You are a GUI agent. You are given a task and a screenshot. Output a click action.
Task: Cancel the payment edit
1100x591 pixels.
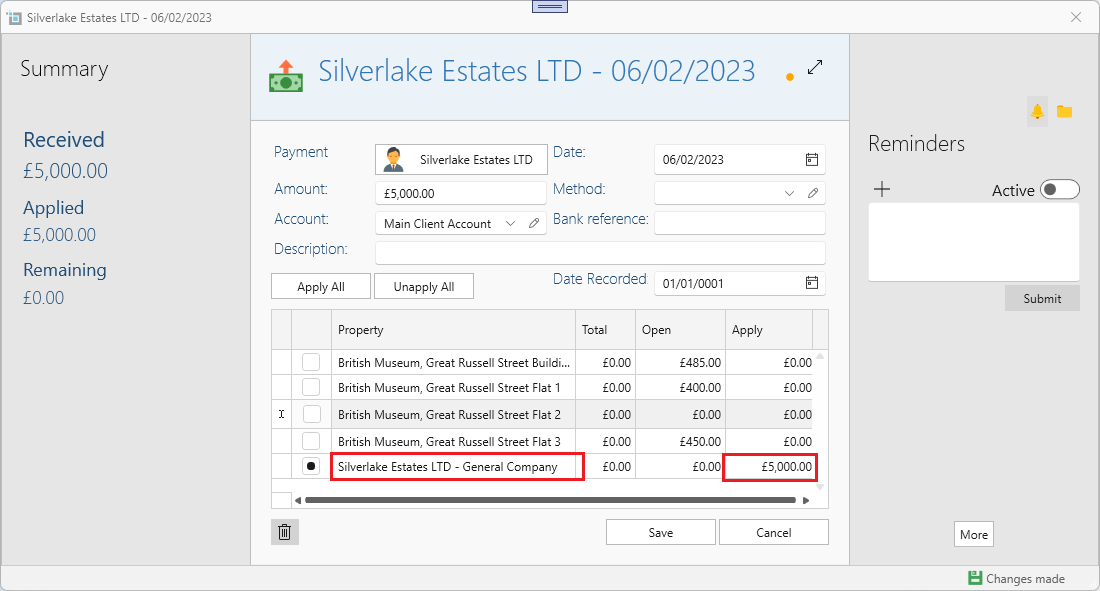click(x=774, y=532)
